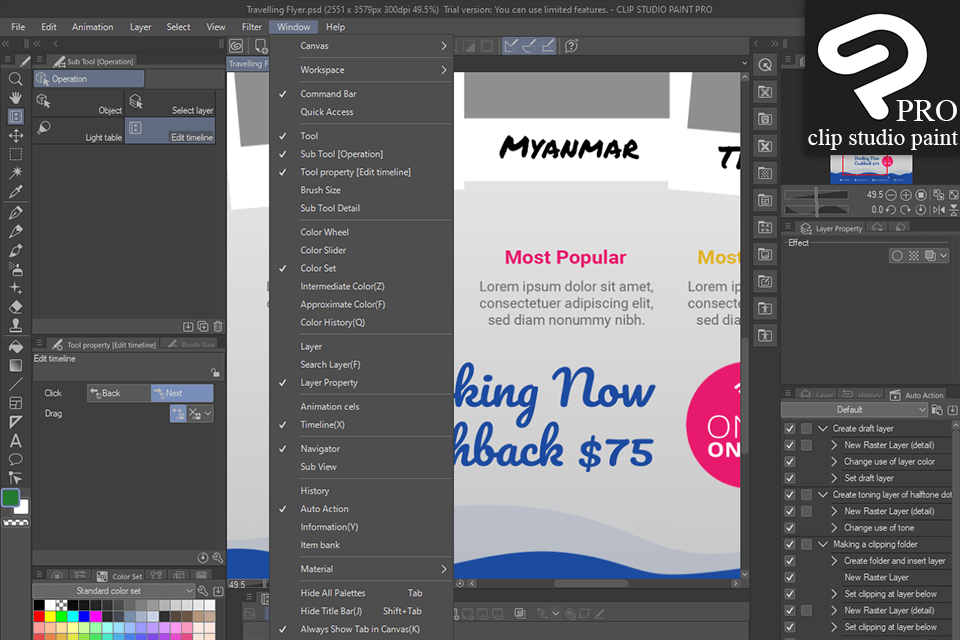Pick a yellow swatch from the color set
Viewport: 960px width, 640px height.
click(50, 616)
